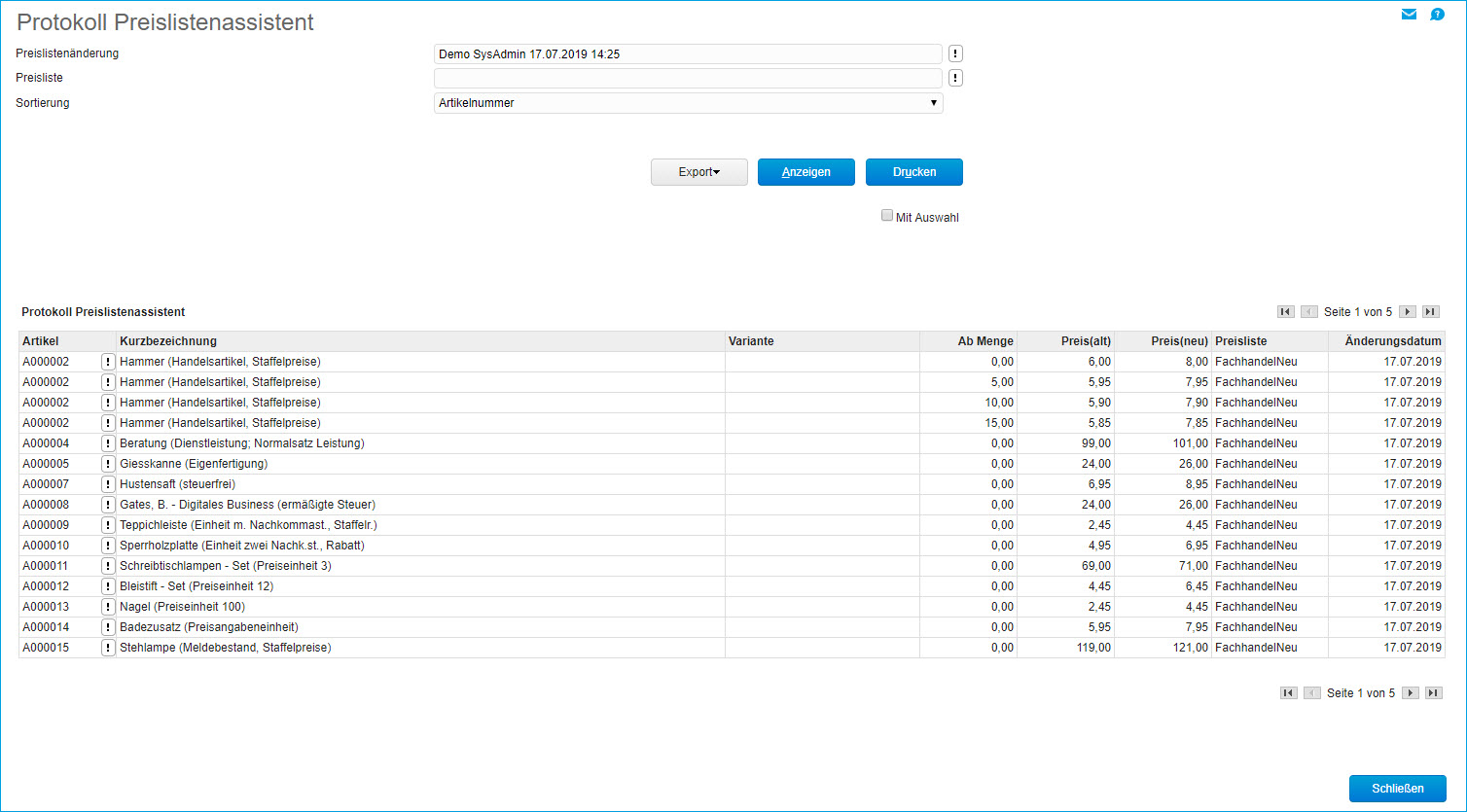The height and width of the screenshot is (812, 1467).
Task: Open the Sortierung dropdown
Action: coord(688,103)
